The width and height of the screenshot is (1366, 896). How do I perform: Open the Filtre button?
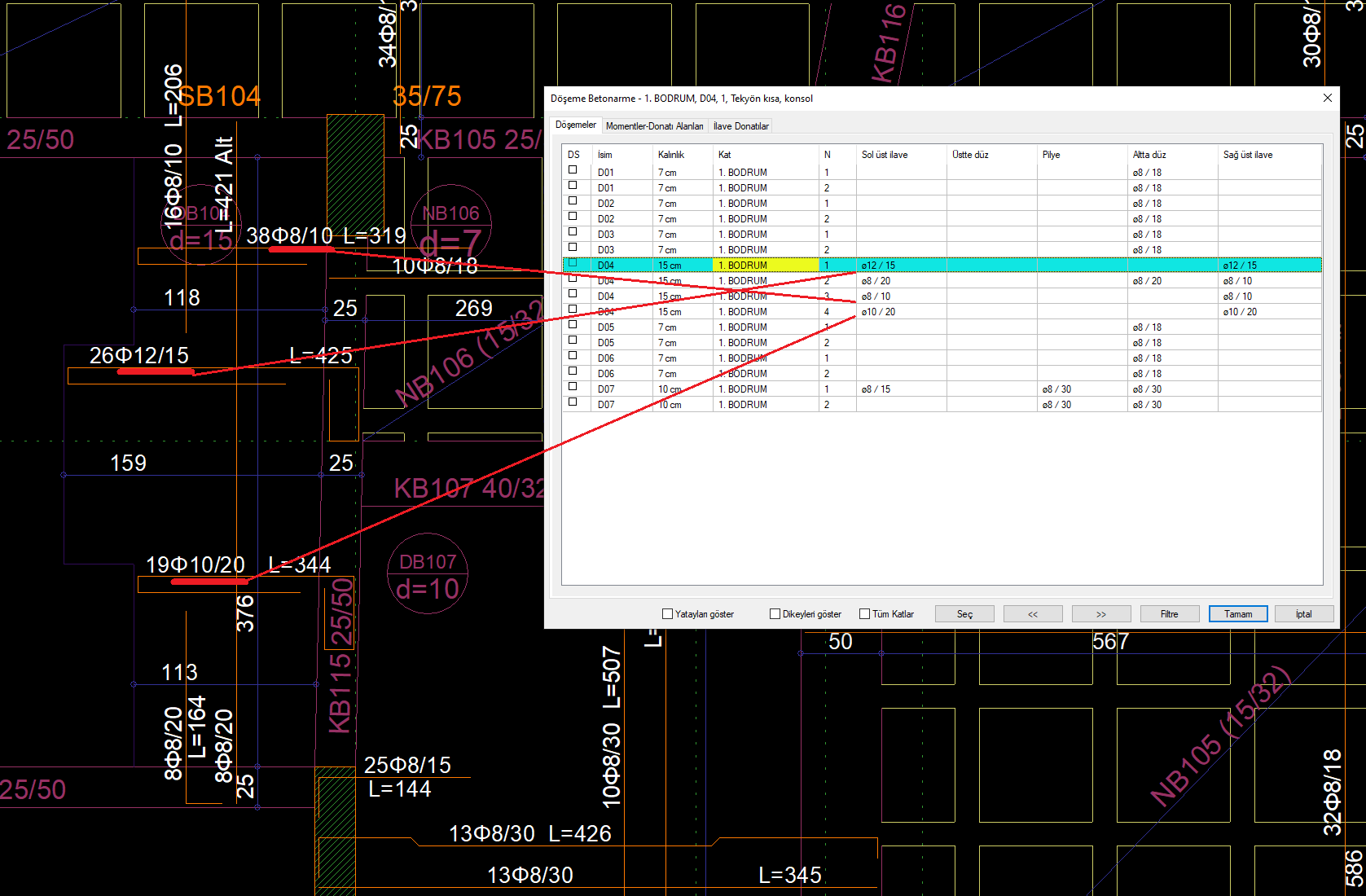(1170, 614)
